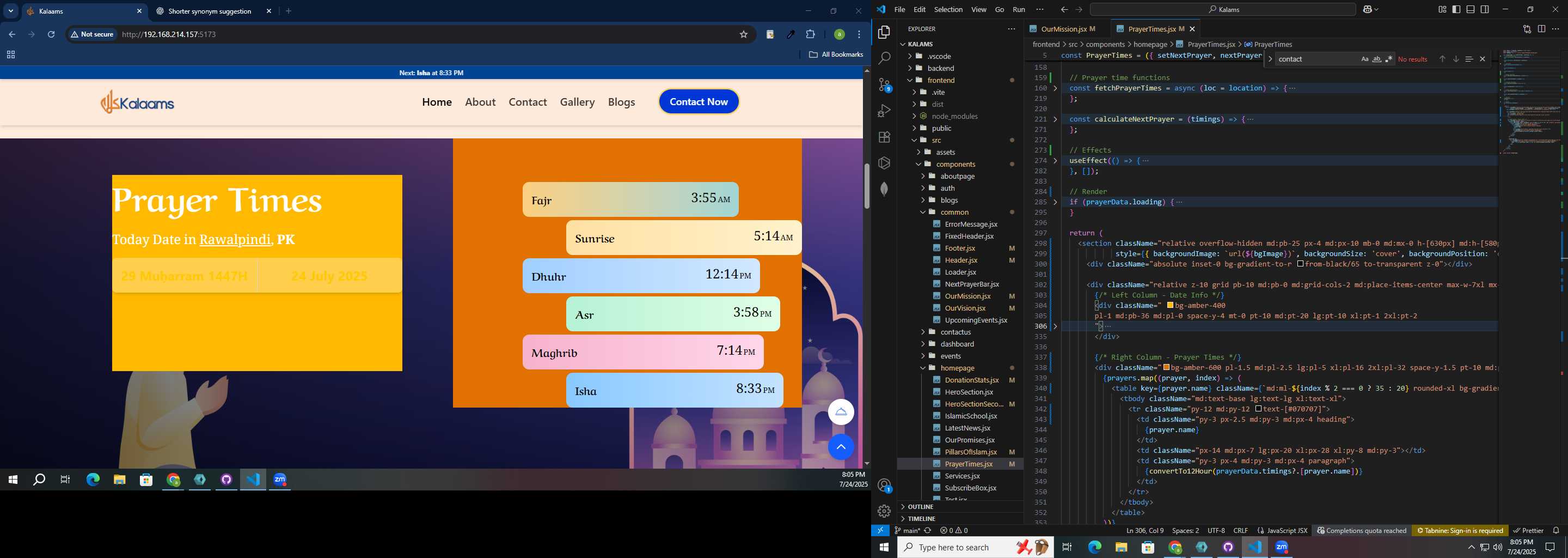Open Source Control view in activity bar
The width and height of the screenshot is (1568, 558).
[884, 84]
